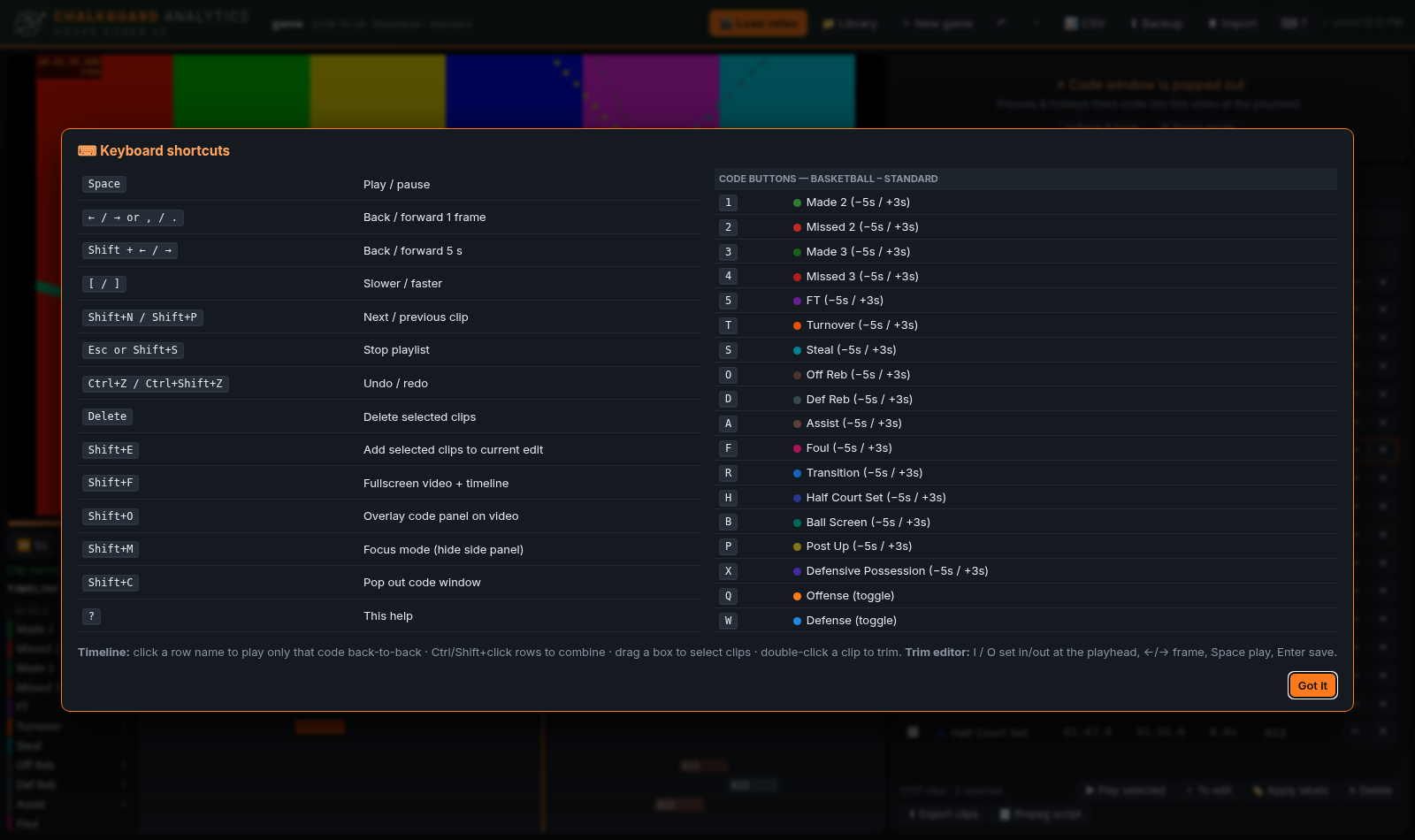
Task: Dismiss the shortcuts dialog with Got it
Action: point(1312,685)
